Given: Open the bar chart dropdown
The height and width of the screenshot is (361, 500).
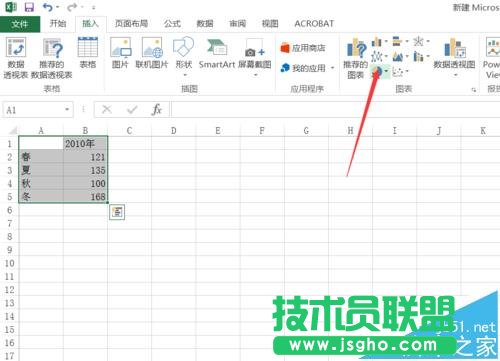Looking at the screenshot, I should point(407,42).
